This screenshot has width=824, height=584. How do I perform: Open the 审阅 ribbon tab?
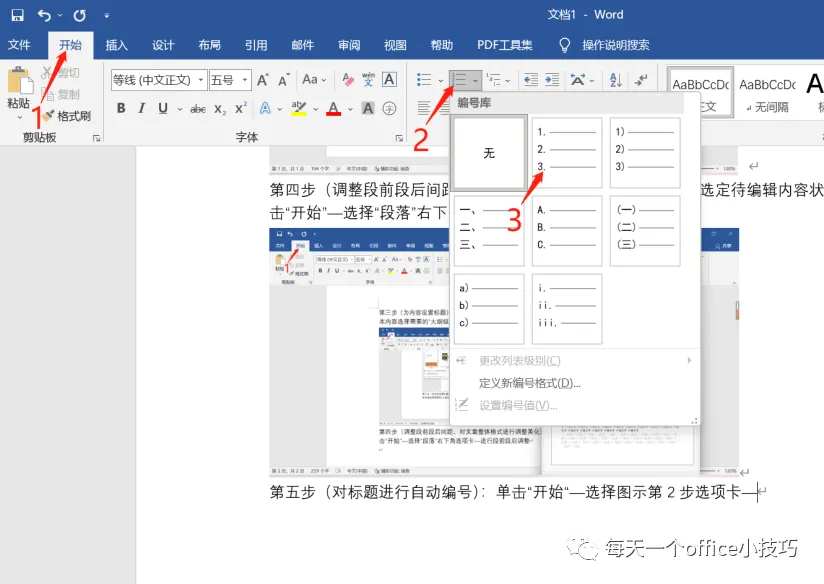pos(349,45)
